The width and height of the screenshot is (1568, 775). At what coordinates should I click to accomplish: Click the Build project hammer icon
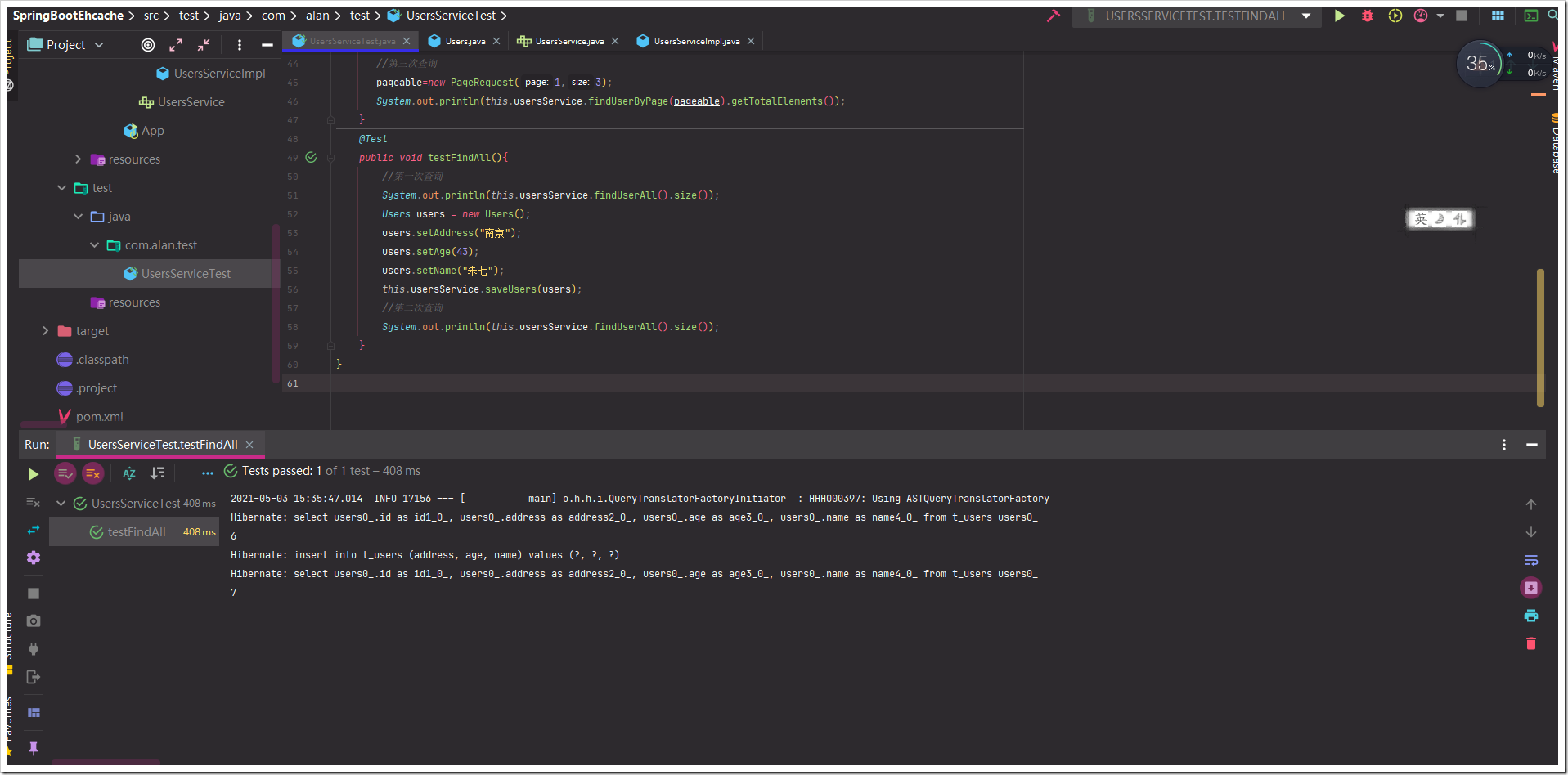[x=1054, y=16]
